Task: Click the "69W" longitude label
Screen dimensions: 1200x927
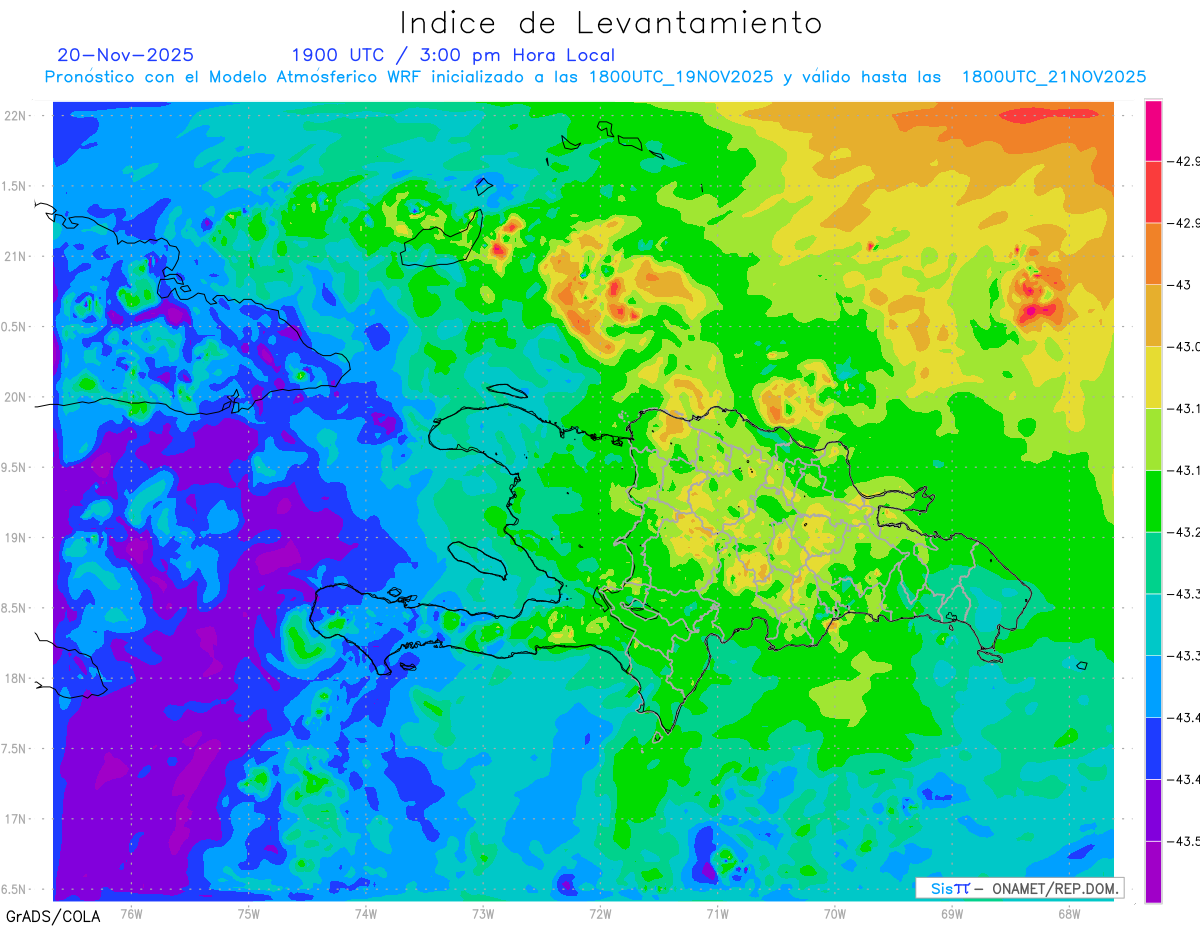Action: pos(952,913)
